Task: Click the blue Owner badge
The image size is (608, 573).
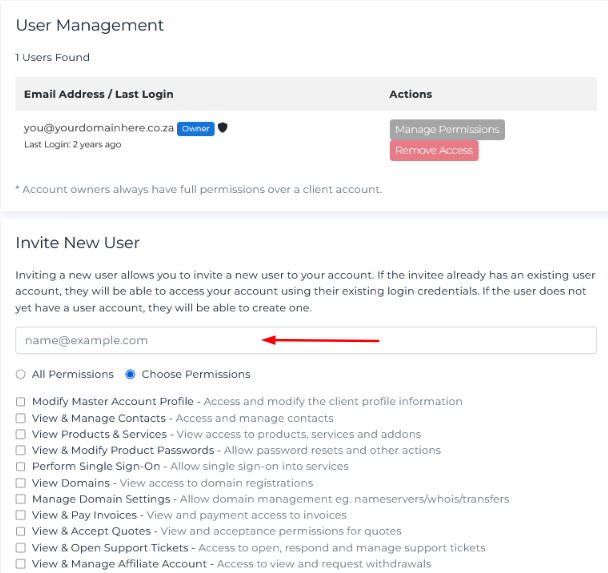Action: (x=195, y=128)
